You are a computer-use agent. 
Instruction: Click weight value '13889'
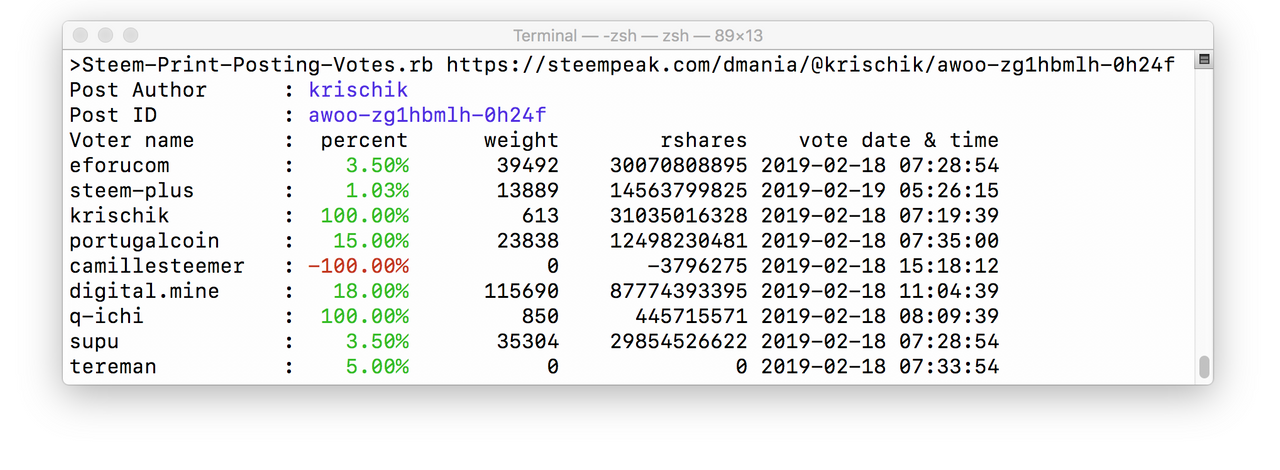coord(528,190)
